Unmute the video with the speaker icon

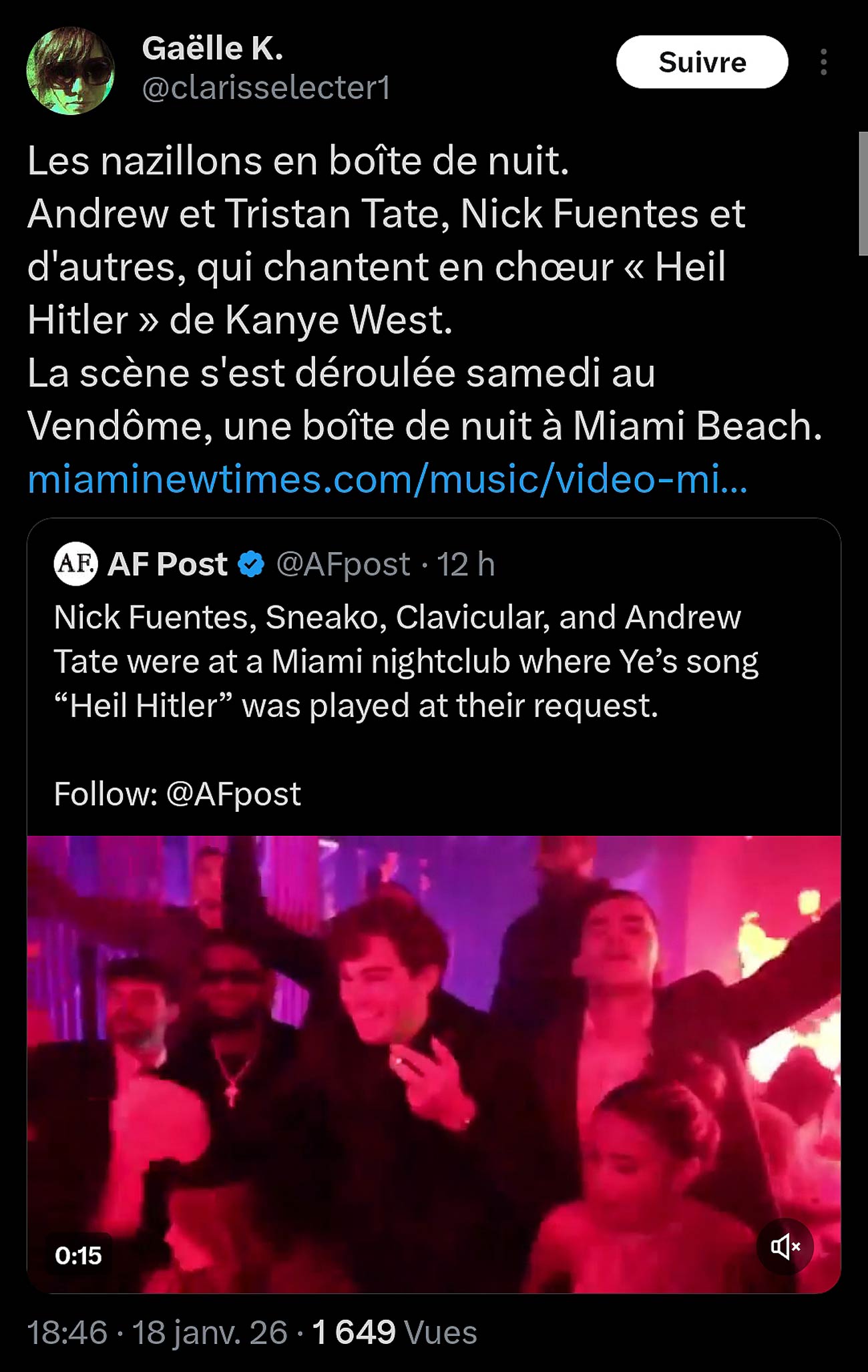point(785,1246)
